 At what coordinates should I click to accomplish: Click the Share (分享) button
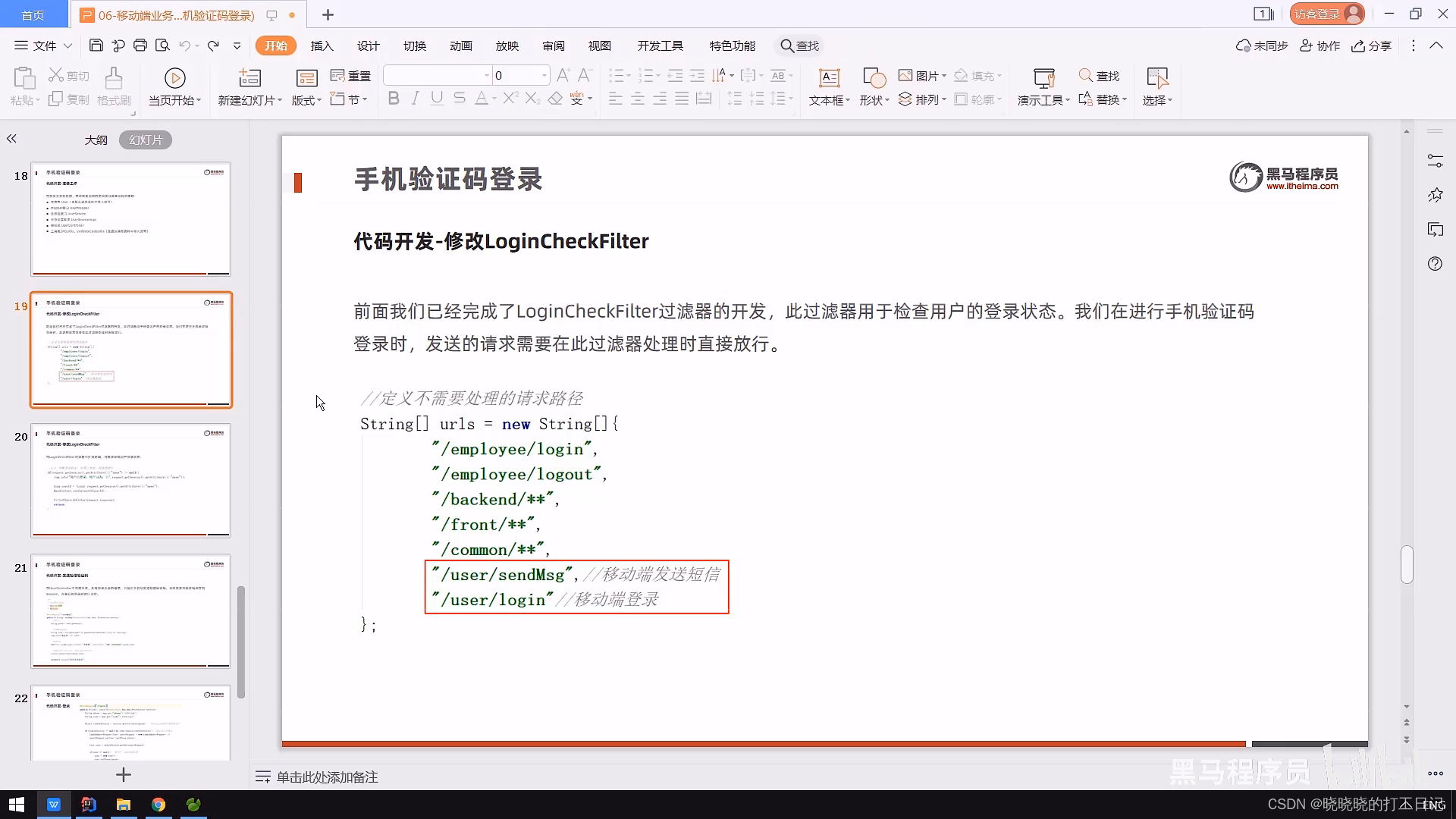1372,45
